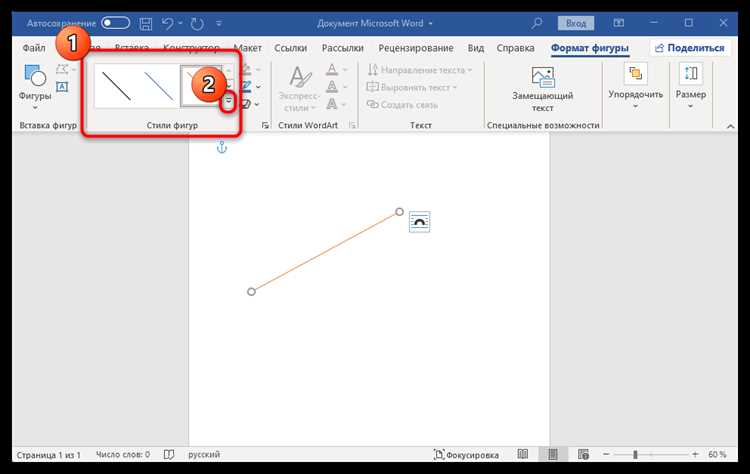Image resolution: width=750 pixels, height=474 pixels.
Task: Open the Рецензирование tab
Action: click(416, 48)
